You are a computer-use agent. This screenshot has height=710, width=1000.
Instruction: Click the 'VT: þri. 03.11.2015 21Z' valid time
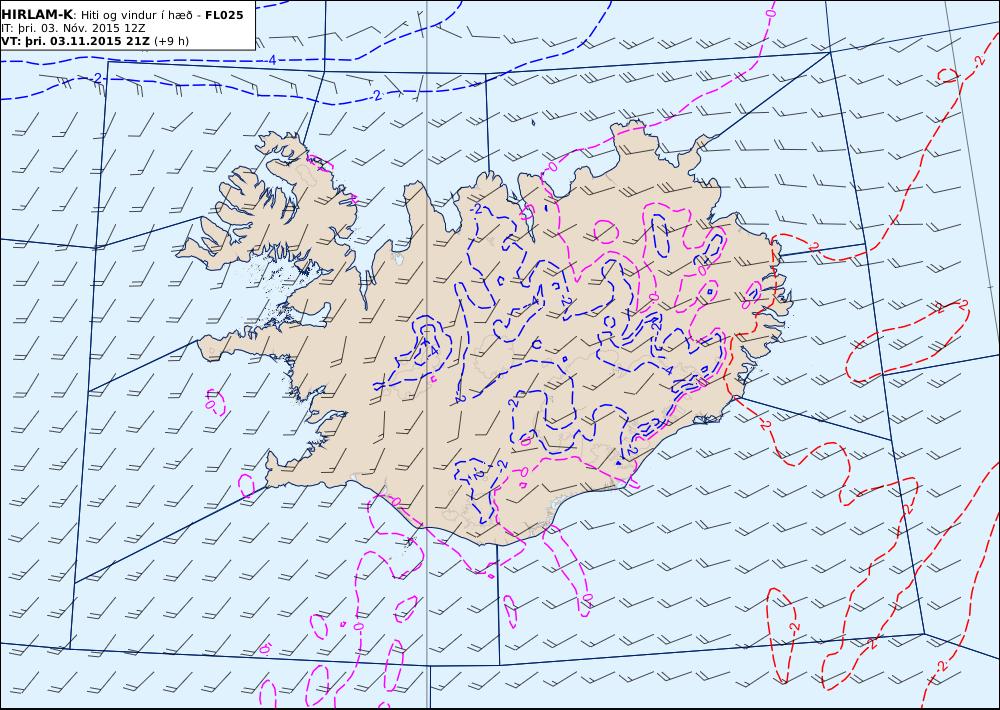click(76, 41)
